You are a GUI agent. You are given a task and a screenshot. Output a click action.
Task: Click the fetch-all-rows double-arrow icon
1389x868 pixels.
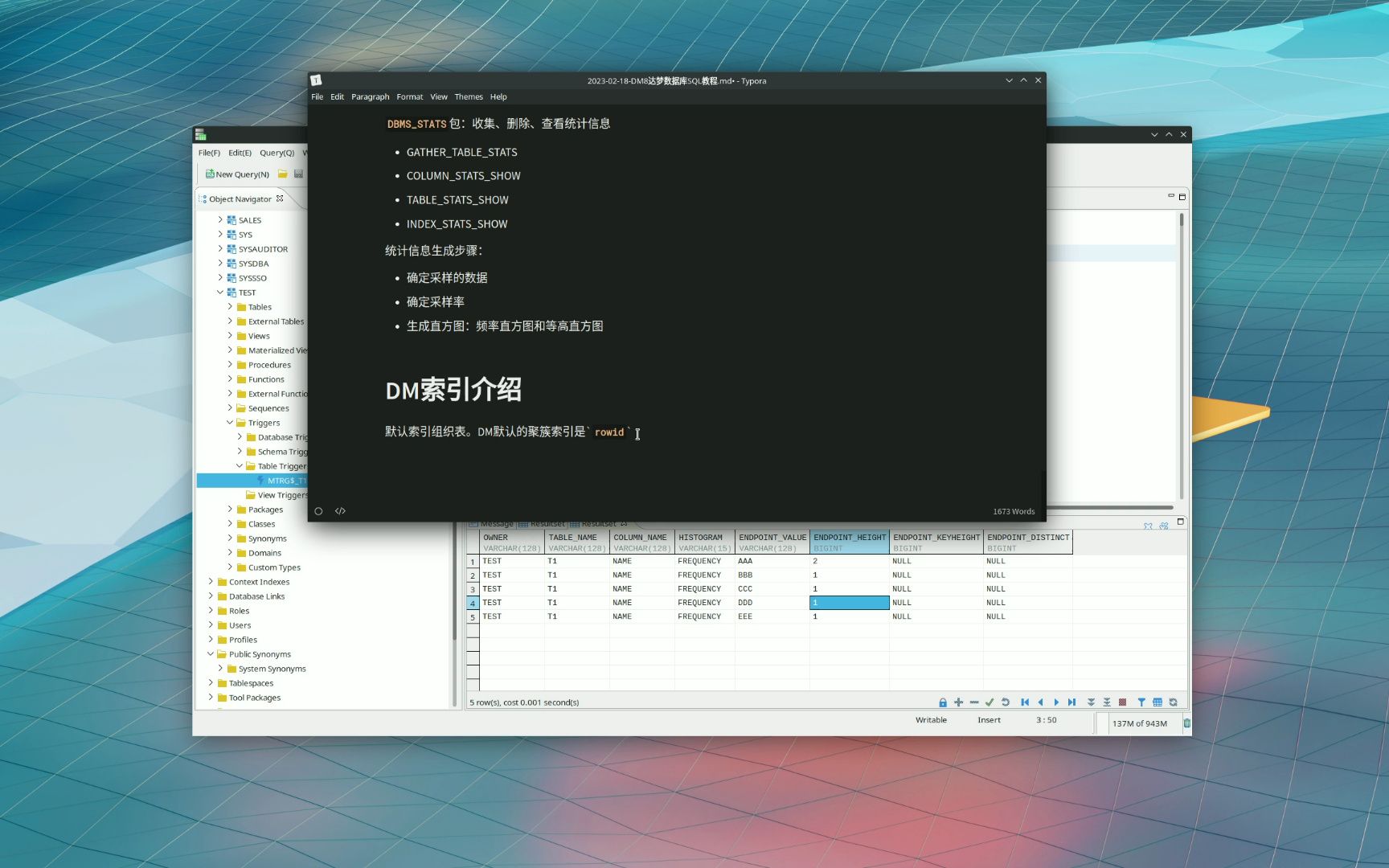pyautogui.click(x=1090, y=702)
